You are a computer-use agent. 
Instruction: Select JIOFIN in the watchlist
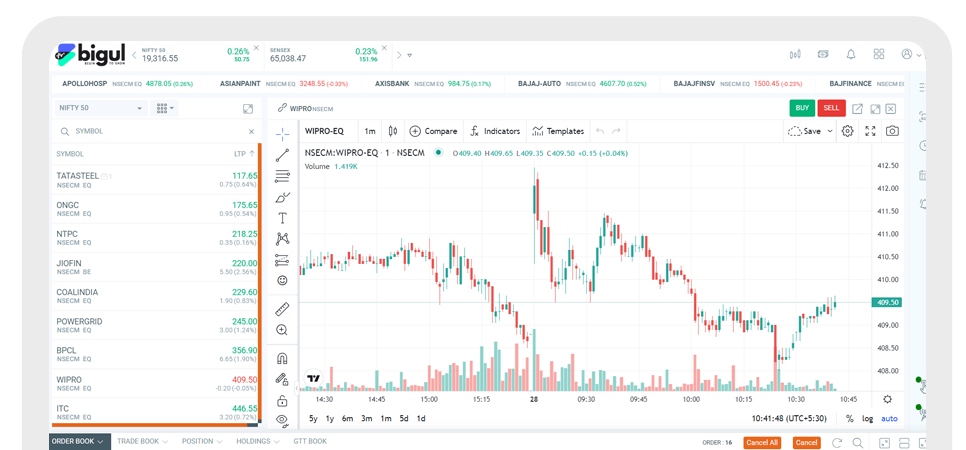tap(157, 267)
